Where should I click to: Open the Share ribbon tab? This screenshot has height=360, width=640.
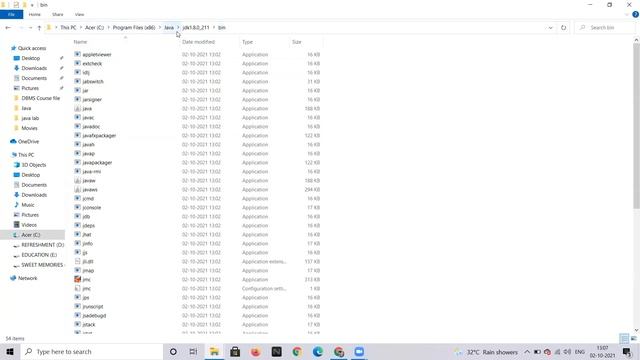tap(58, 14)
